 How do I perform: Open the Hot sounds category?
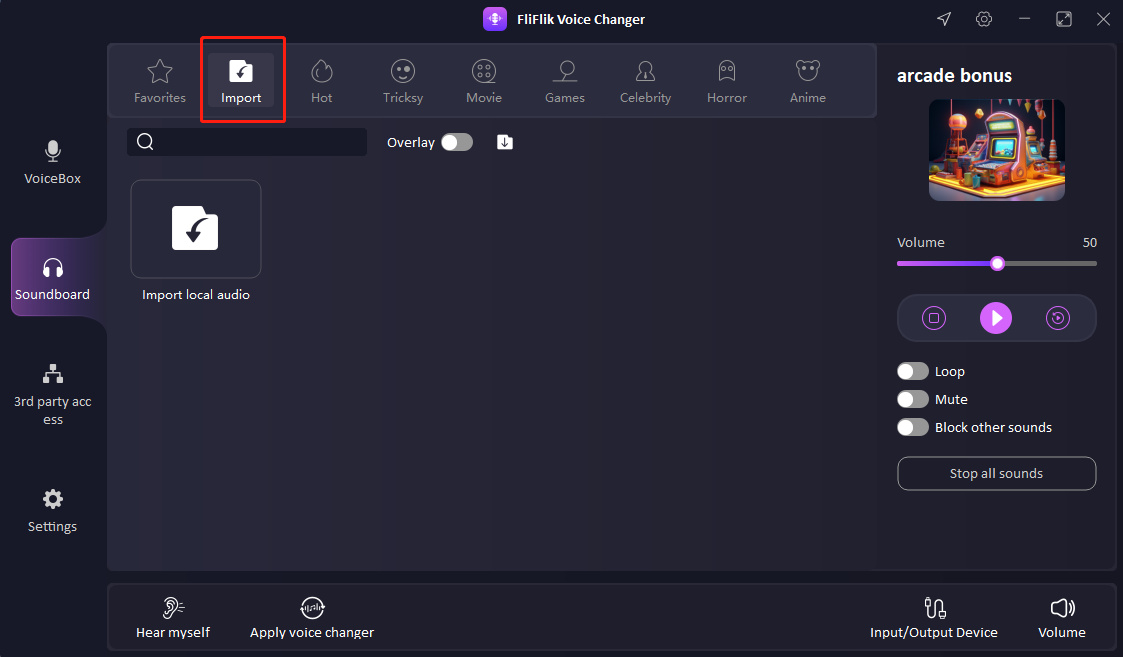[322, 81]
